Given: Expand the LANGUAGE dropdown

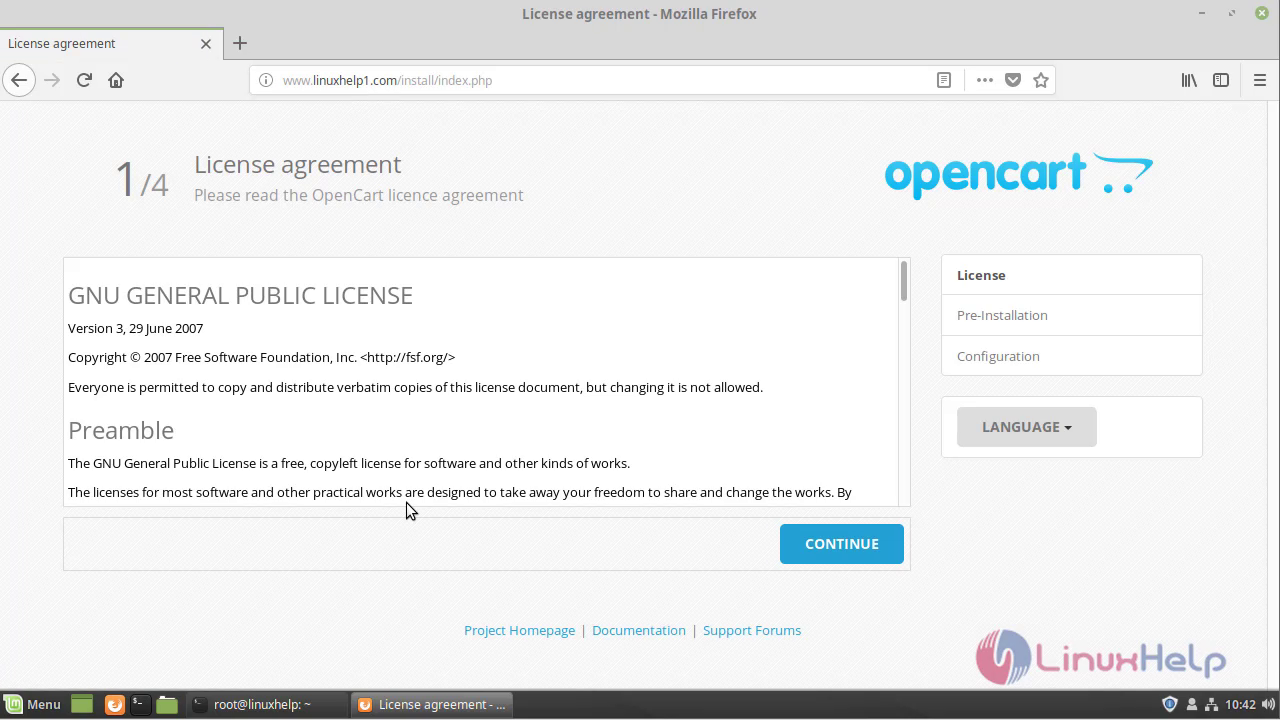Looking at the screenshot, I should pyautogui.click(x=1027, y=427).
